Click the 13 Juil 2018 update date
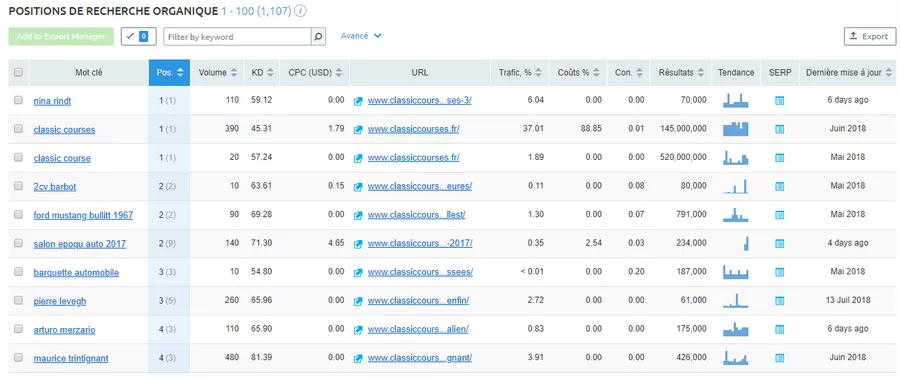 [x=848, y=300]
